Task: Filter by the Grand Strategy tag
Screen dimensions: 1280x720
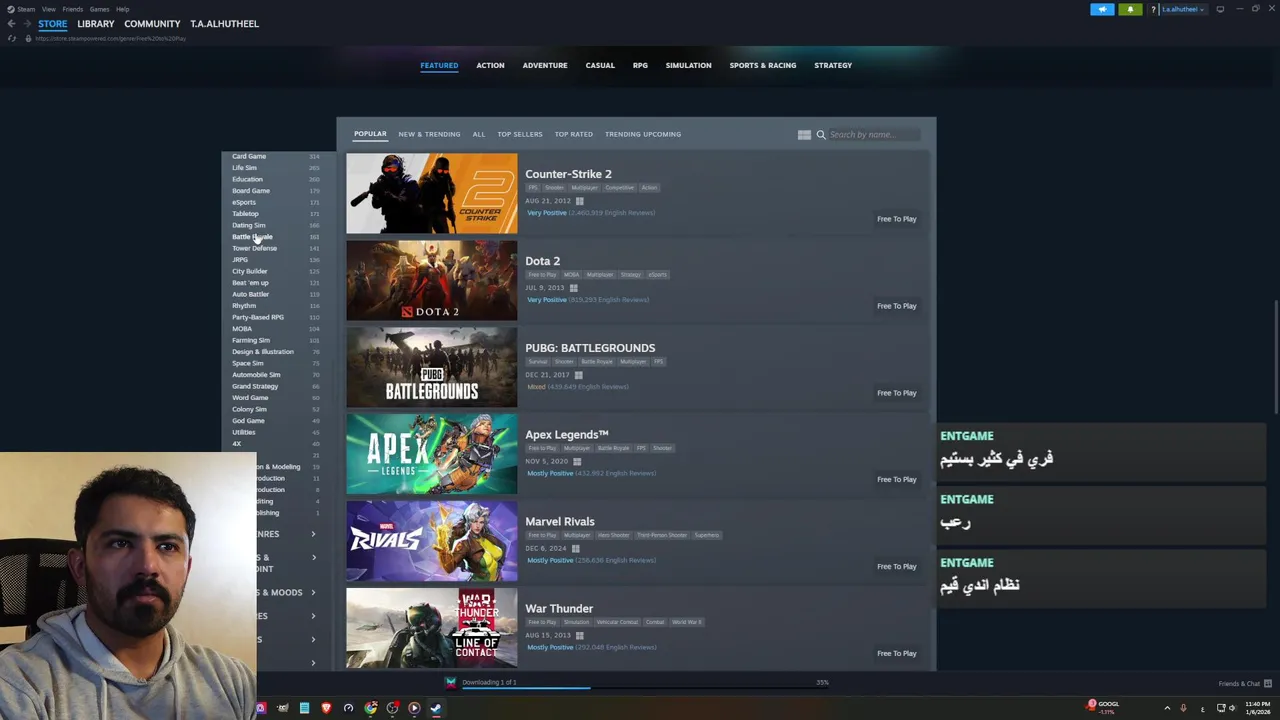Action: tap(255, 386)
